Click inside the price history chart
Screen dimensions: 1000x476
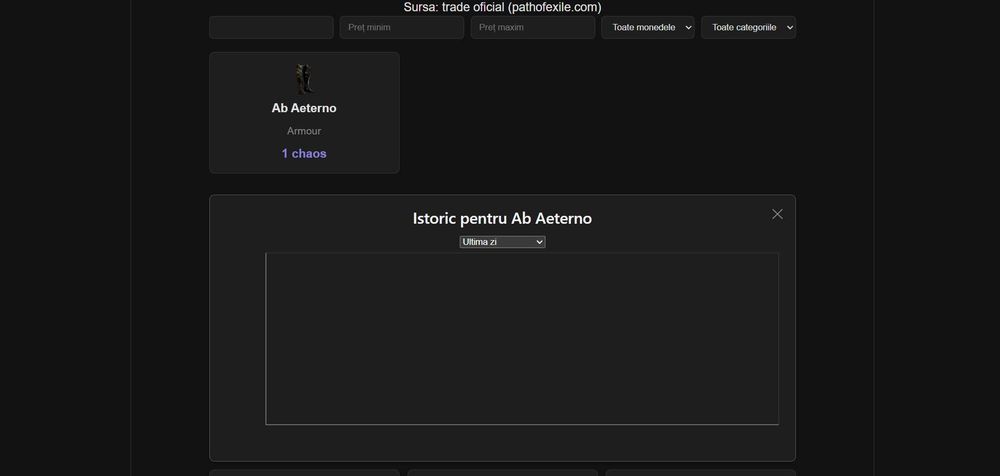(522, 339)
